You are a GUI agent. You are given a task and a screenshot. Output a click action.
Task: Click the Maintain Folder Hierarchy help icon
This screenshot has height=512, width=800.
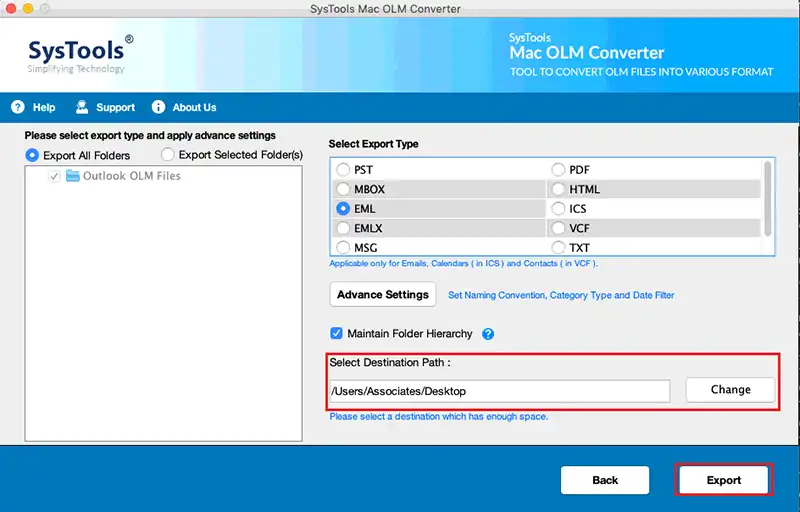pos(488,334)
